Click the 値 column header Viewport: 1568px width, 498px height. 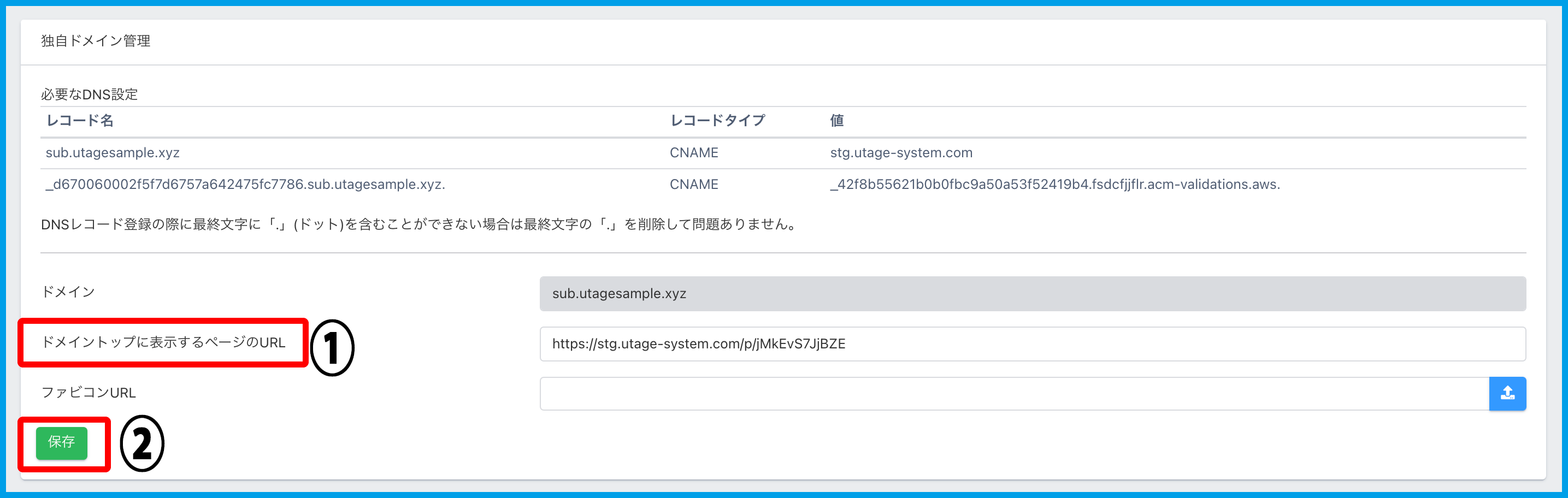click(x=836, y=121)
